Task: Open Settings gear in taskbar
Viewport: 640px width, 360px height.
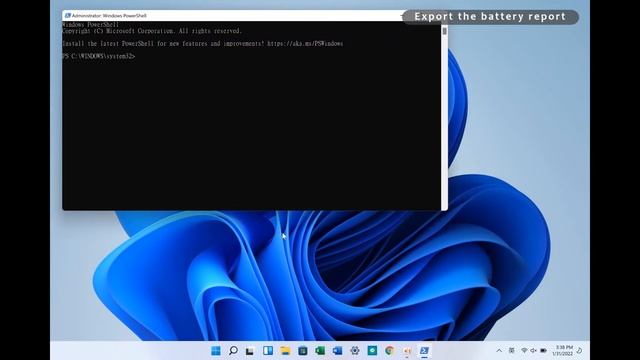Action: point(355,351)
